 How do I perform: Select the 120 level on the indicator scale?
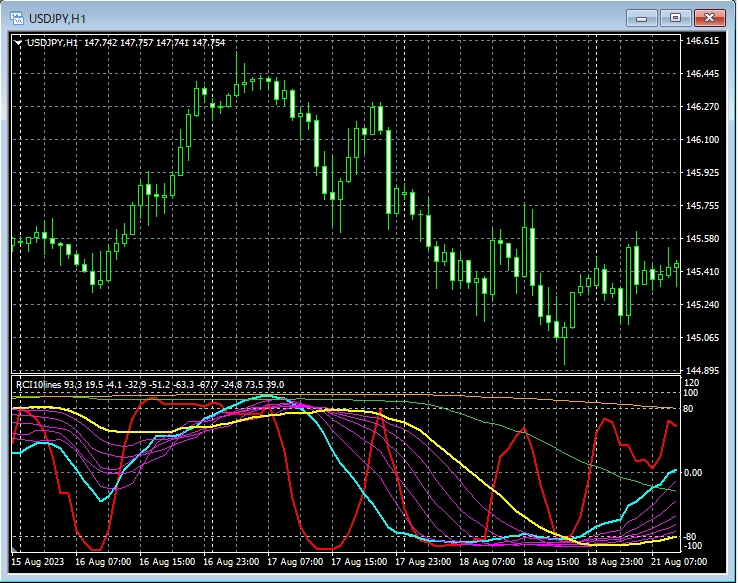(692, 383)
